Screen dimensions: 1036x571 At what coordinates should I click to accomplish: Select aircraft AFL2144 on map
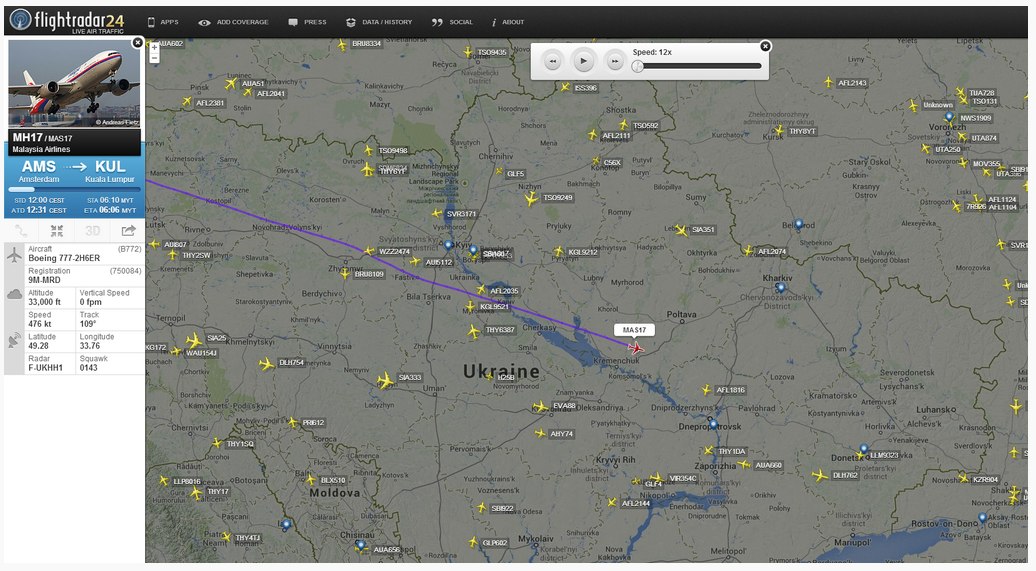612,502
